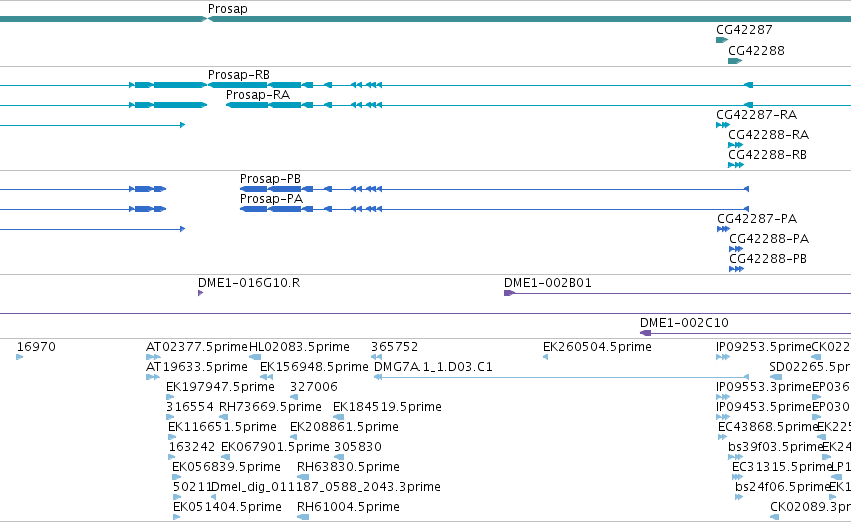Select the Prosap-RB transcript label
The height and width of the screenshot is (522, 851).
(239, 75)
